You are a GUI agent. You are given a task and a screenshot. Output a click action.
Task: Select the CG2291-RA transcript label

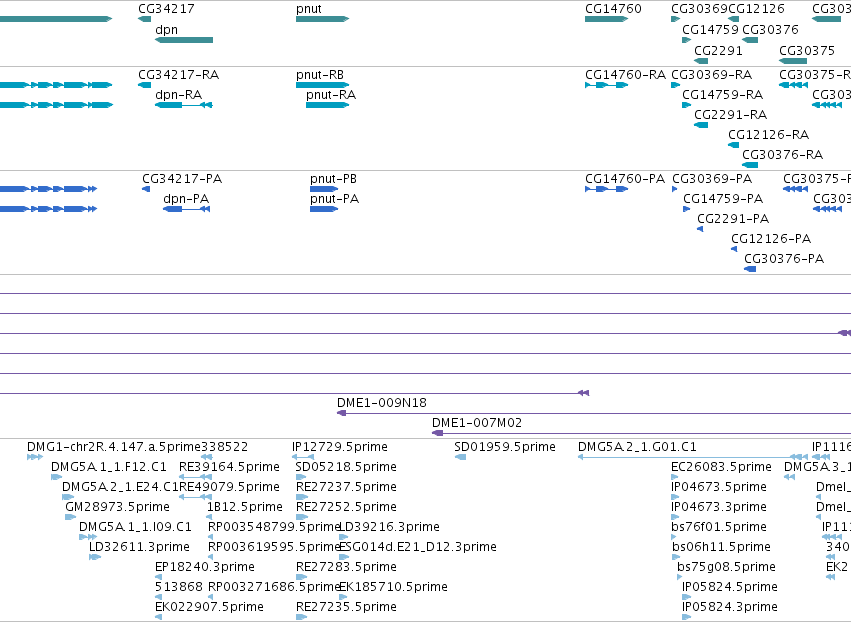(731, 115)
